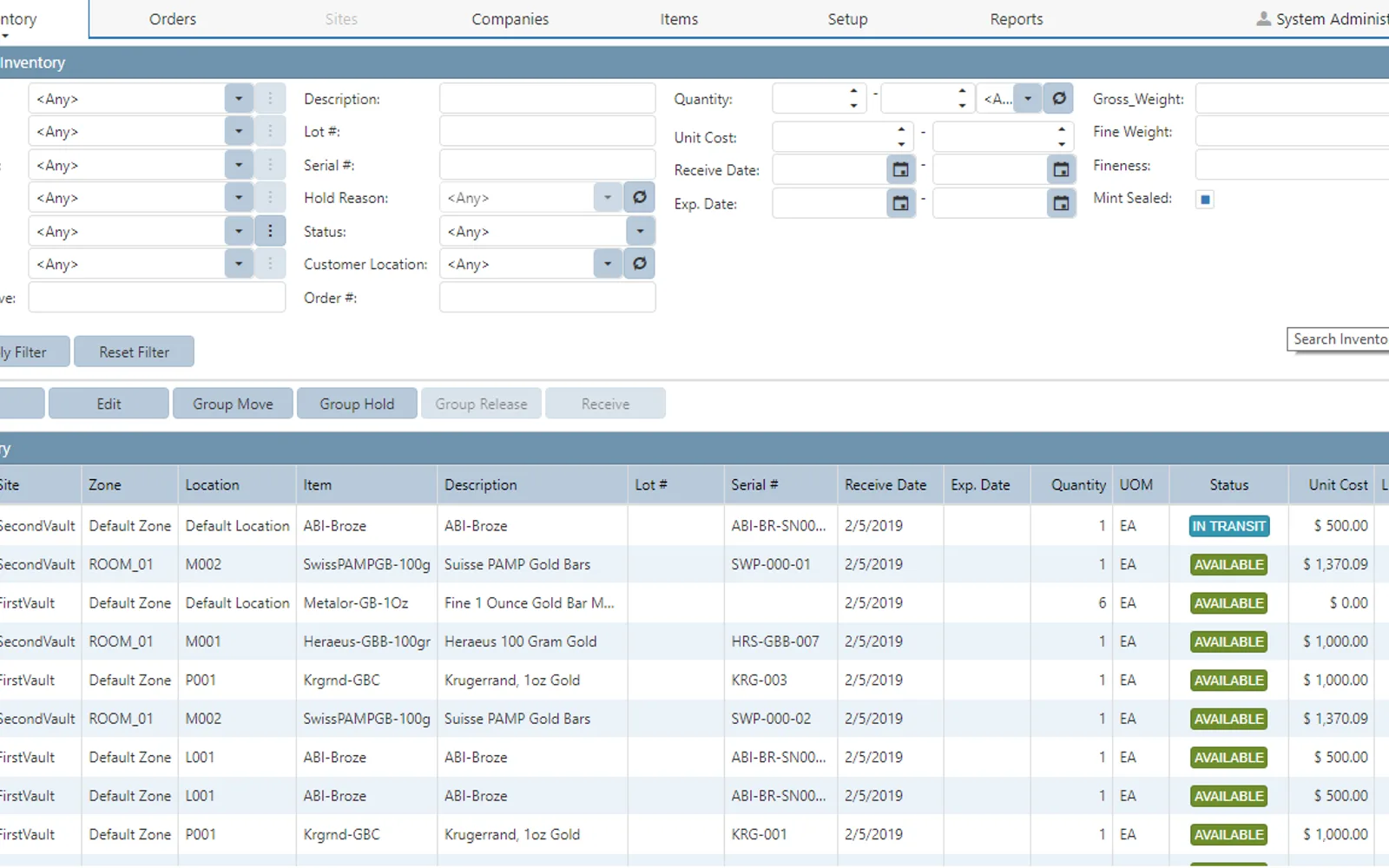Open the Setup menu tab

[x=847, y=19]
